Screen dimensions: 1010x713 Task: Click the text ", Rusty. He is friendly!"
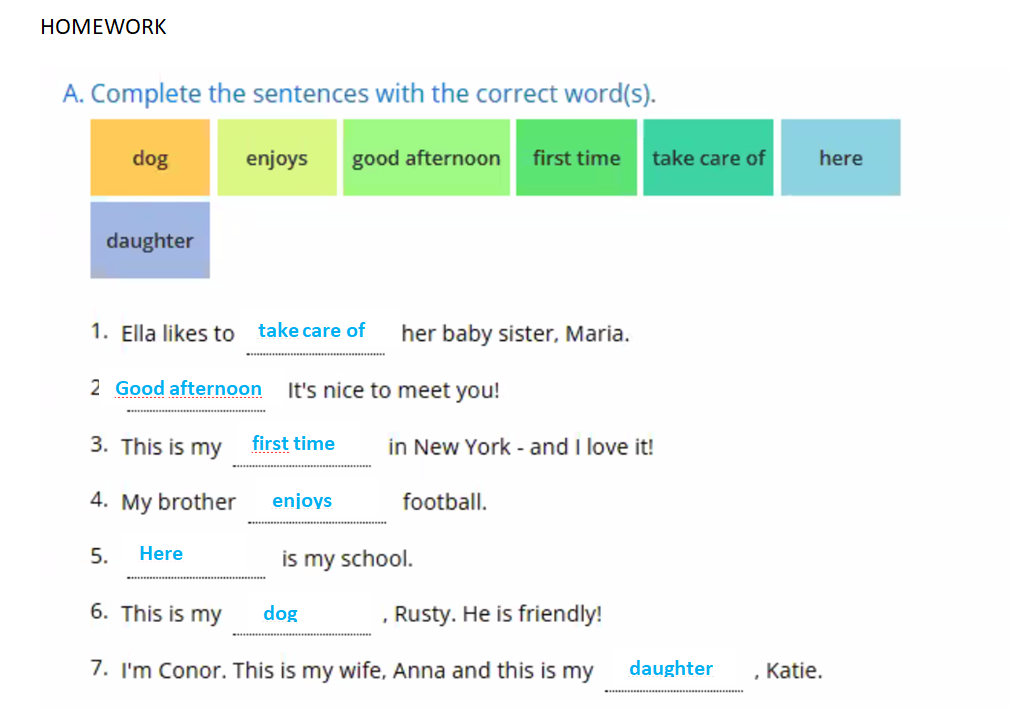[492, 614]
